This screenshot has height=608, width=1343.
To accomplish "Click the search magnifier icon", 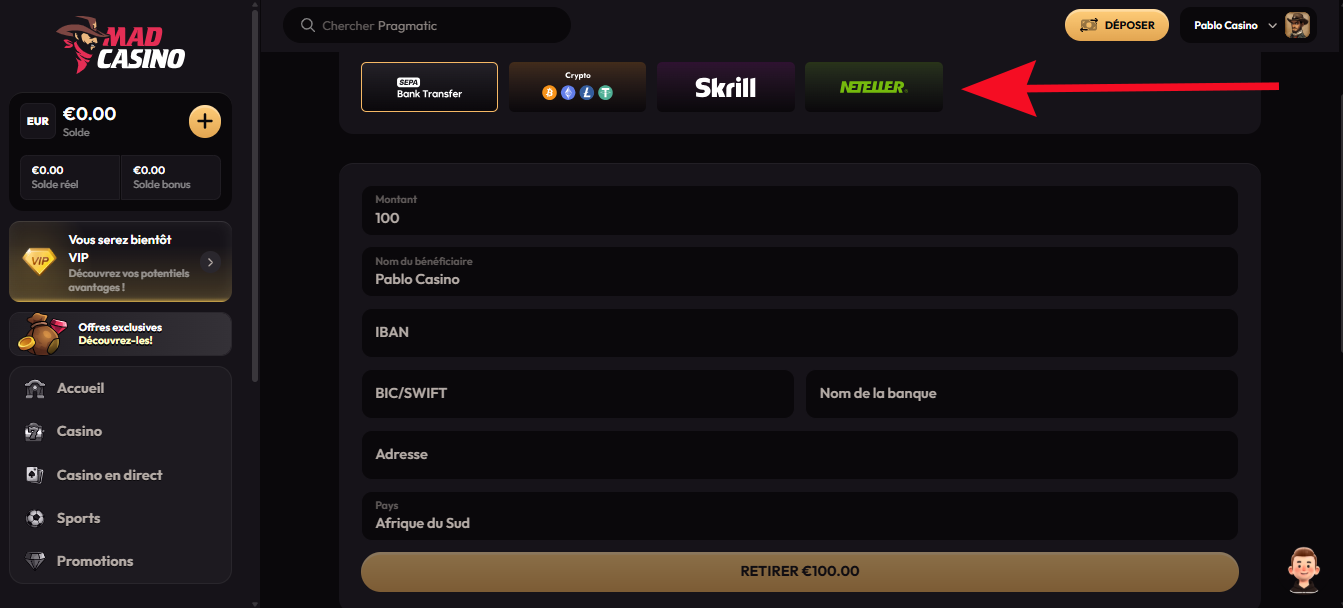I will [307, 25].
